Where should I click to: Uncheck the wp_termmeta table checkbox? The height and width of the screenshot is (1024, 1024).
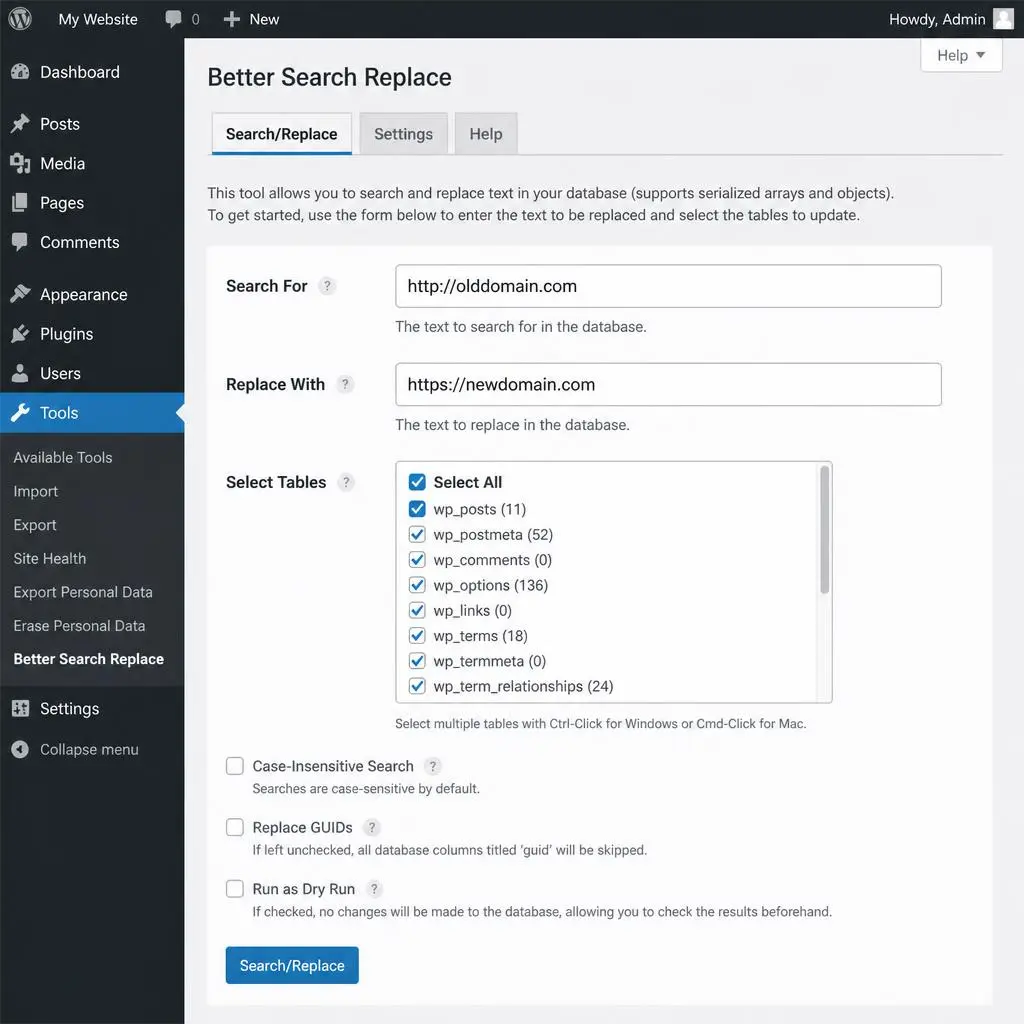[x=417, y=661]
